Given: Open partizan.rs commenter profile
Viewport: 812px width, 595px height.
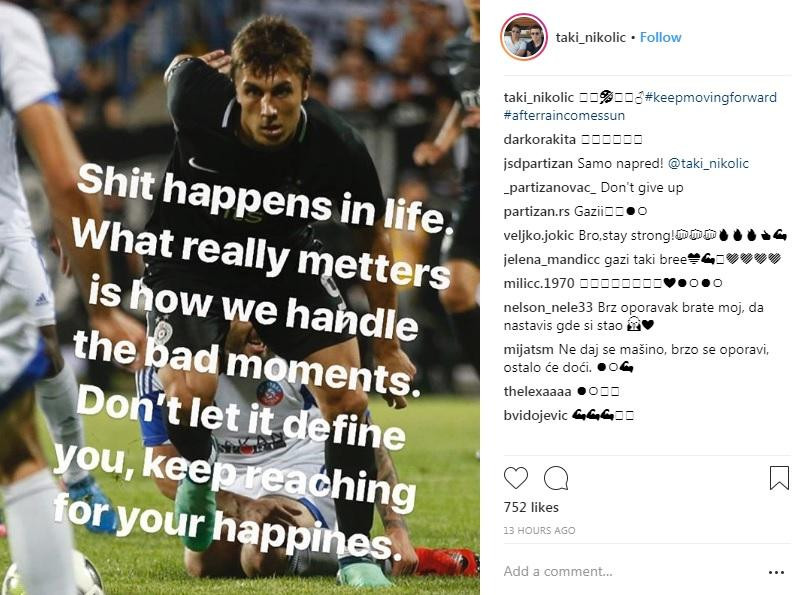Looking at the screenshot, I should [536, 211].
